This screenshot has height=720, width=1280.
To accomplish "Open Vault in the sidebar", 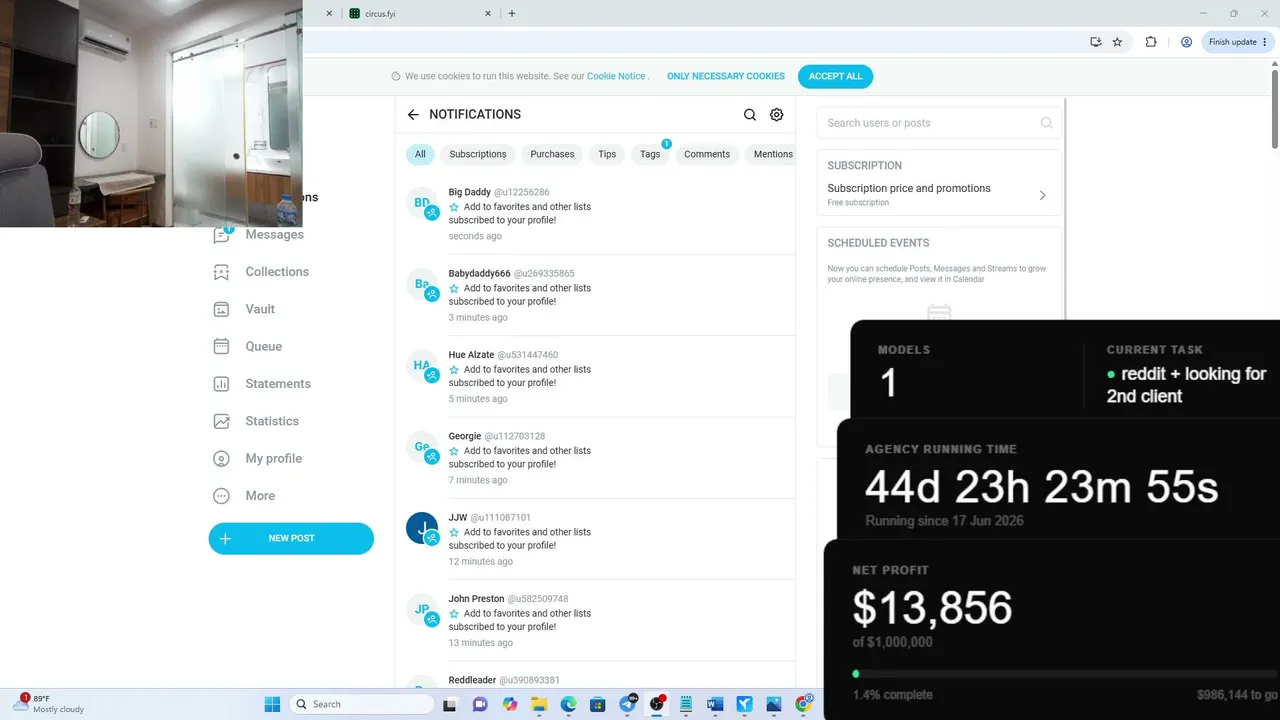I will pos(260,309).
